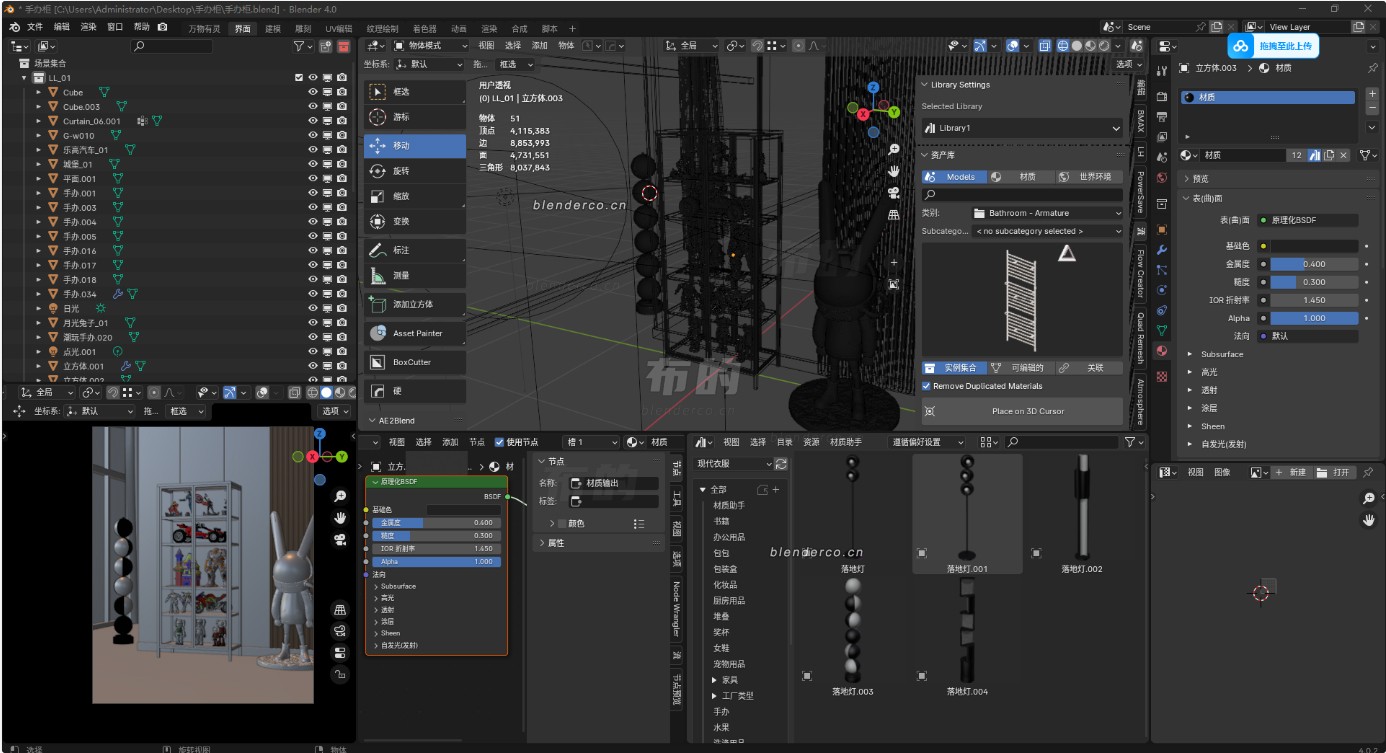Click the Place on 3D Cursor button
Screen dimensions: 1386x753
1022,411
